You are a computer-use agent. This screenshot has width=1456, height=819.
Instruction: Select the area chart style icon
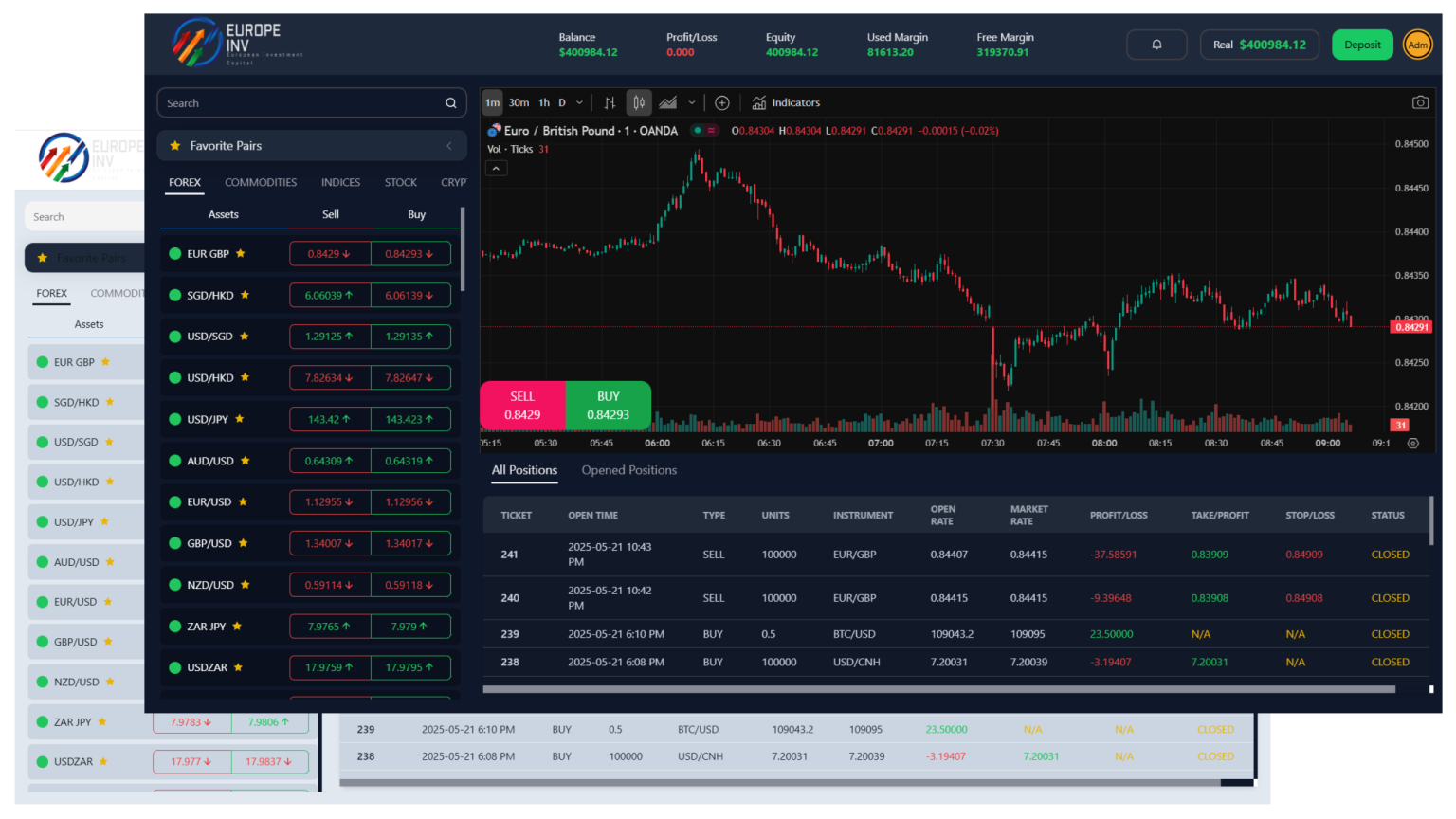668,102
